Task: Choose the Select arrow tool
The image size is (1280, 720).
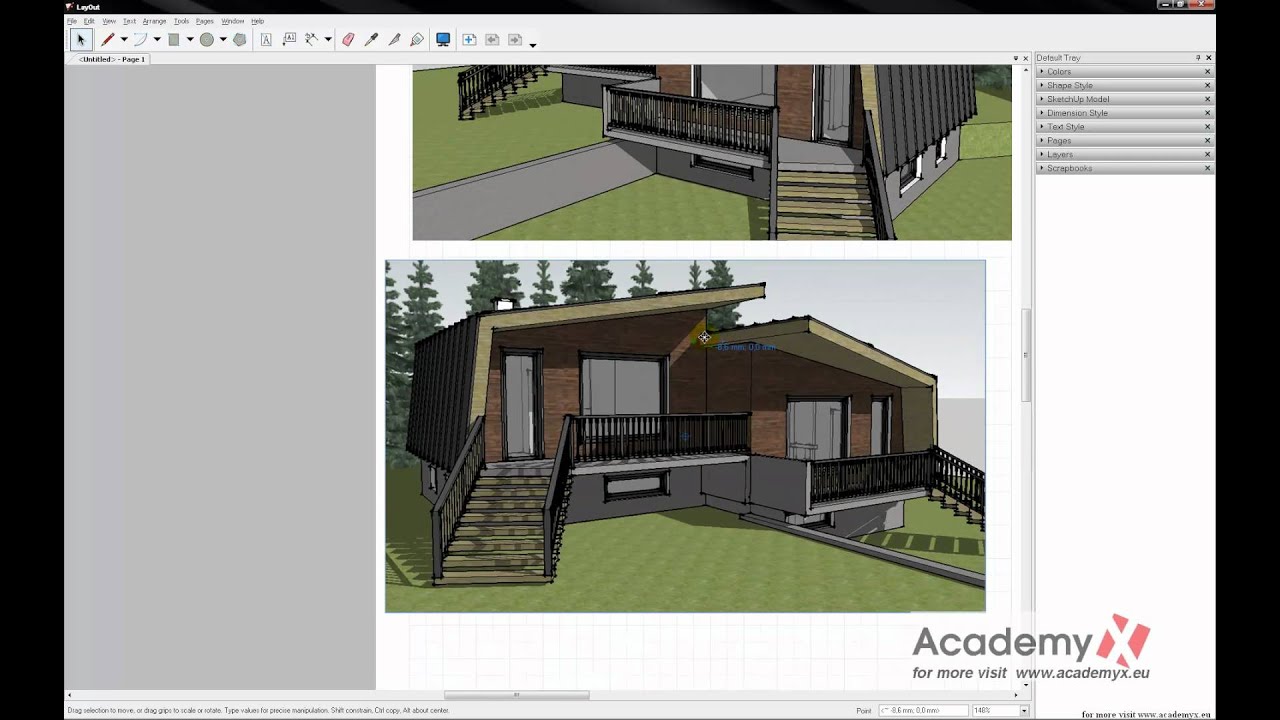Action: point(81,40)
